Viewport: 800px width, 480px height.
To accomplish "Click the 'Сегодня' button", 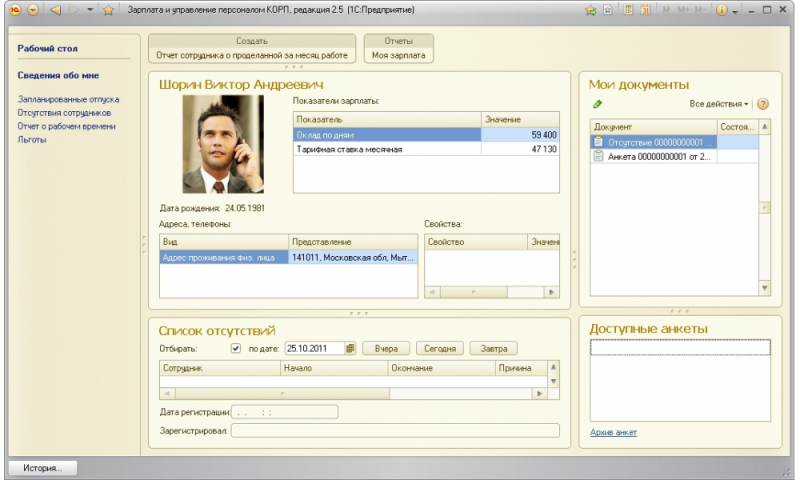I will click(439, 348).
